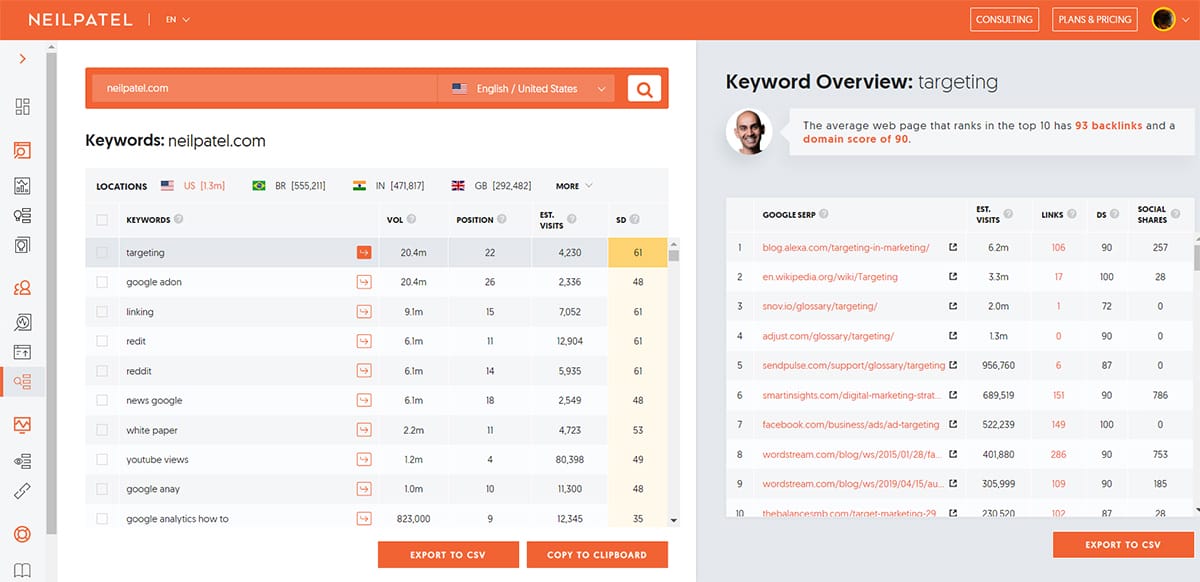This screenshot has height=582, width=1200.
Task: Click the arrow icon next to targeting keyword
Action: point(364,253)
